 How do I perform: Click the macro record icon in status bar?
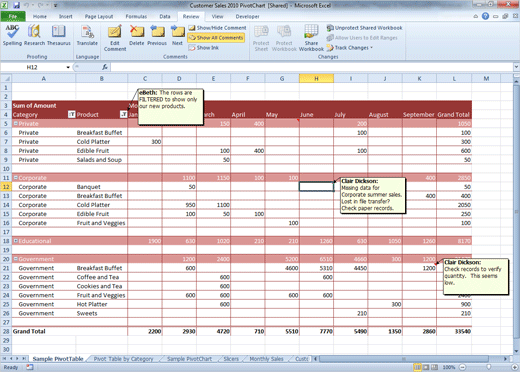(x=30, y=367)
